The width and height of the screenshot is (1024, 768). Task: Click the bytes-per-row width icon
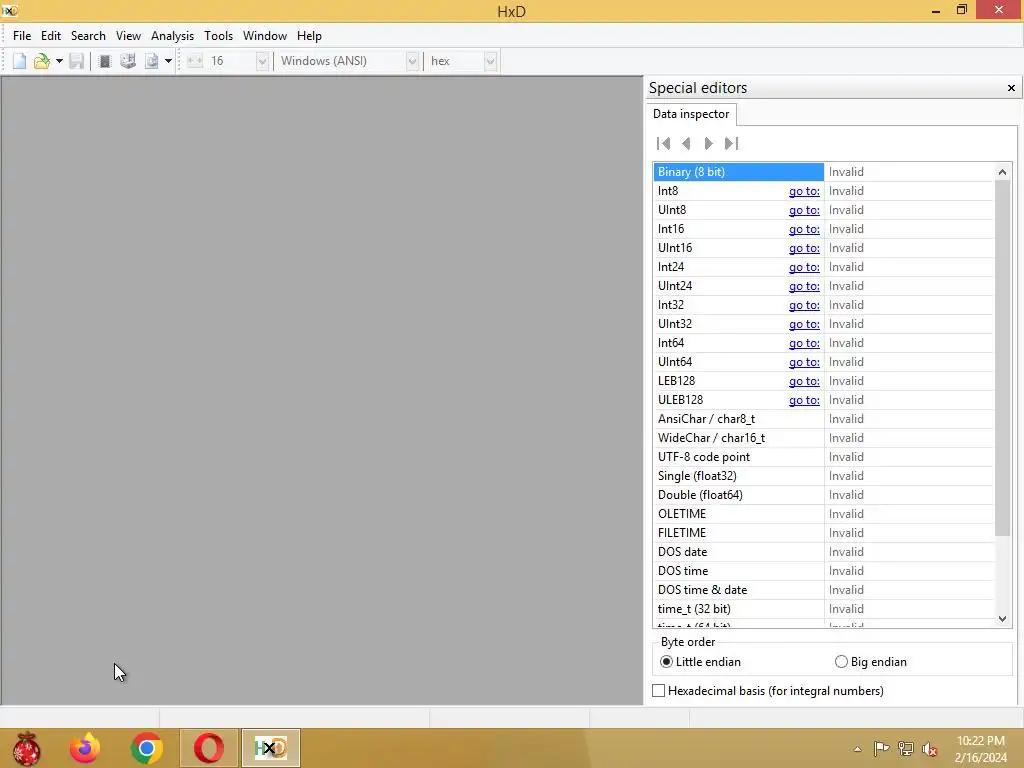pos(195,61)
